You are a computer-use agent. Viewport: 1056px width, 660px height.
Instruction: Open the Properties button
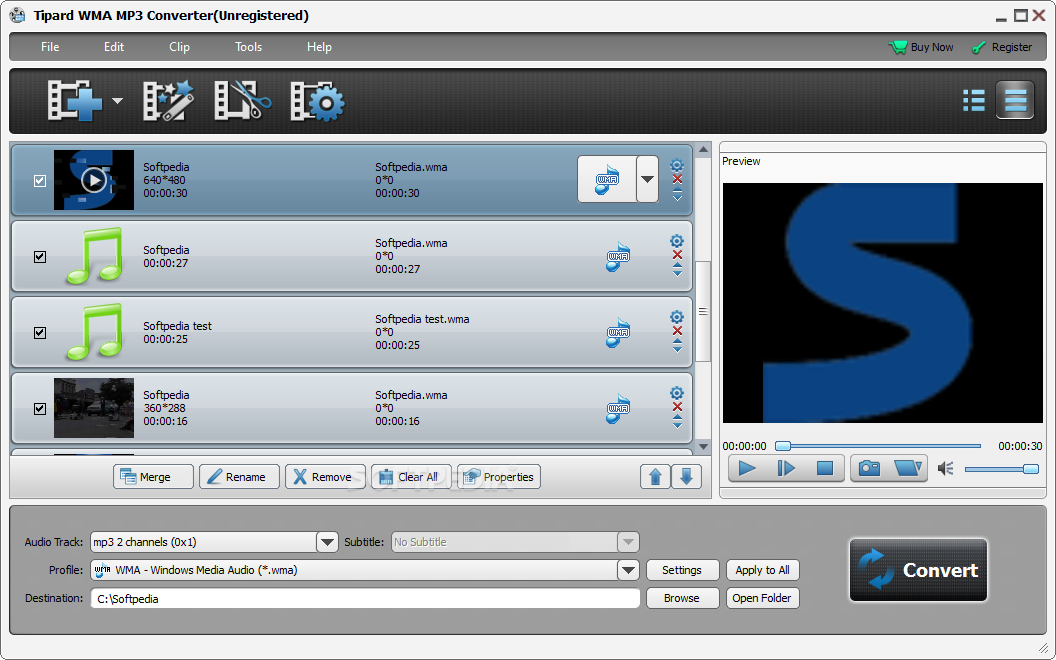tap(499, 477)
